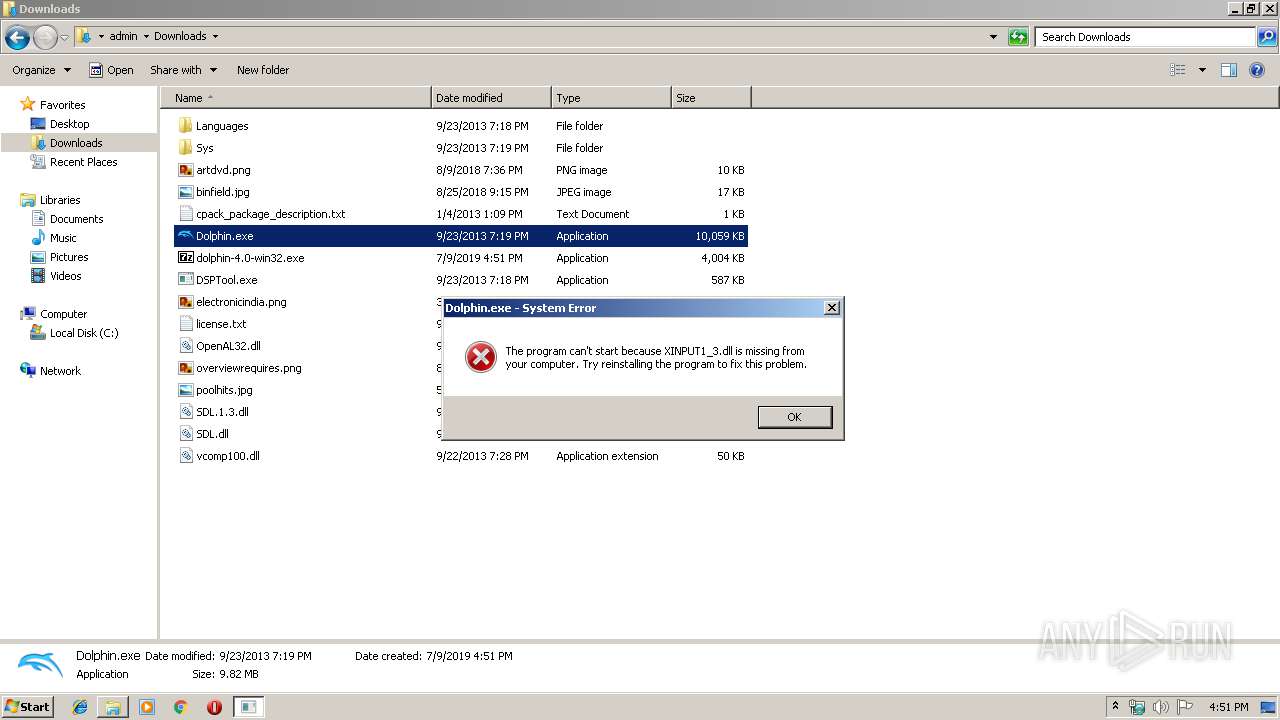Open Local Disk (C:)
This screenshot has height=720, width=1280.
click(84, 333)
